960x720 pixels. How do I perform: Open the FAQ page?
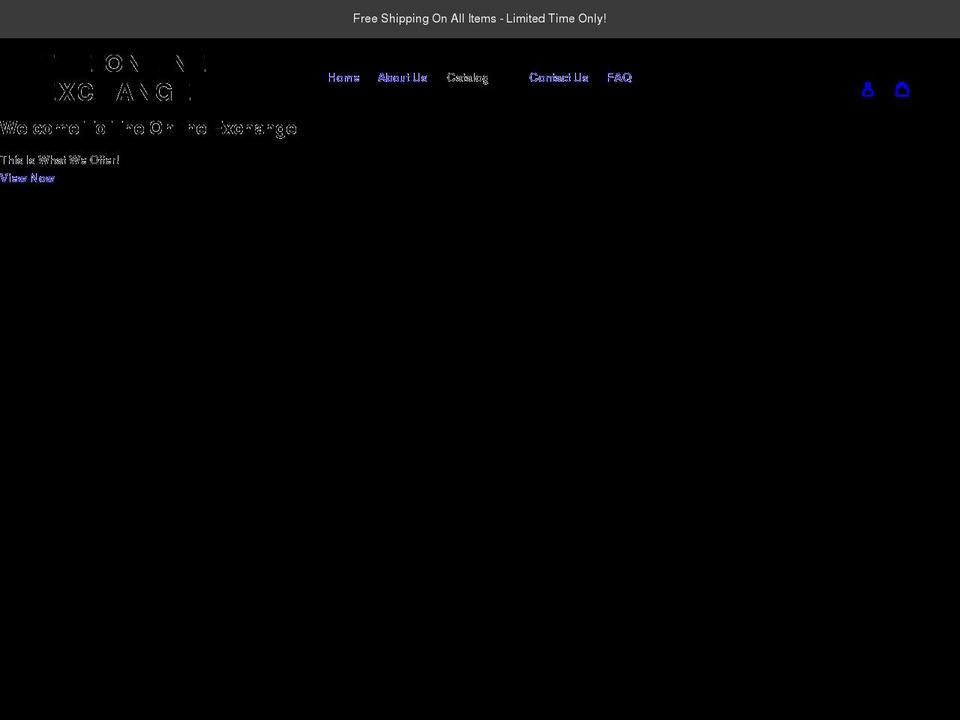619,78
